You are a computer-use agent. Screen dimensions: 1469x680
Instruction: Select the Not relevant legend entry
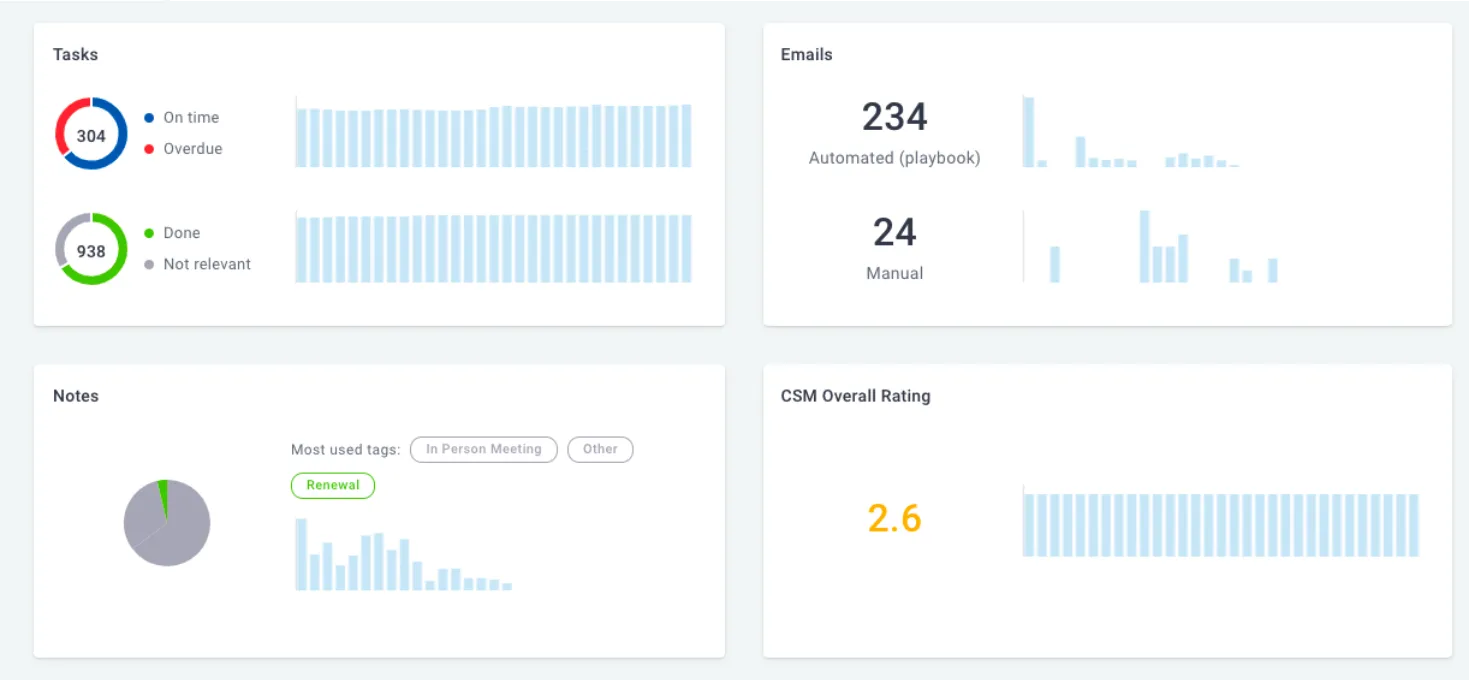197,264
